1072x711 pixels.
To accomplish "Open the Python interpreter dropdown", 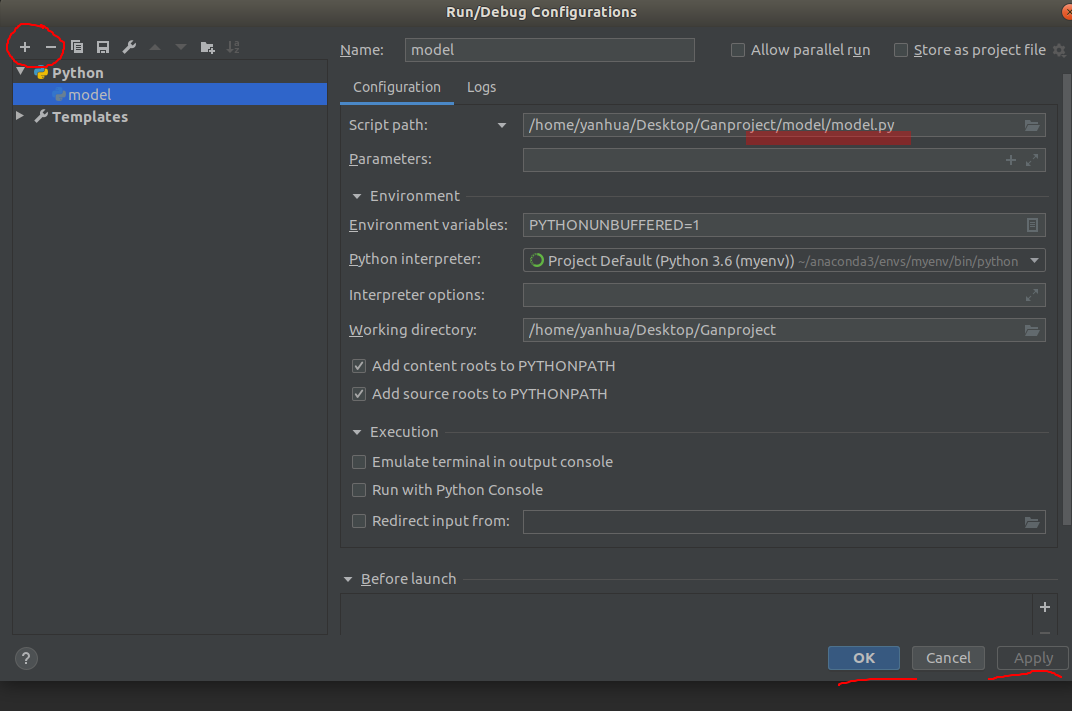I will point(1034,261).
